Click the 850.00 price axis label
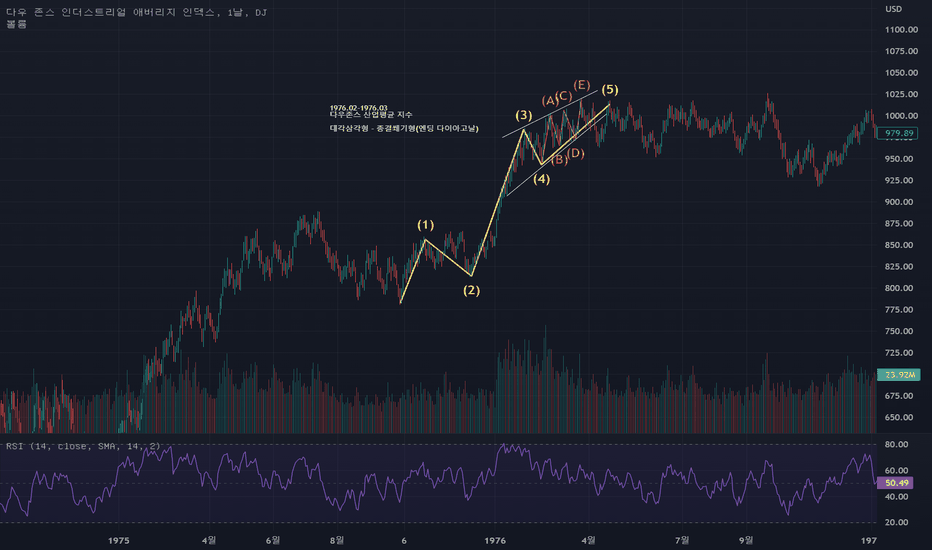Screen dimensions: 932x550 (x=899, y=245)
